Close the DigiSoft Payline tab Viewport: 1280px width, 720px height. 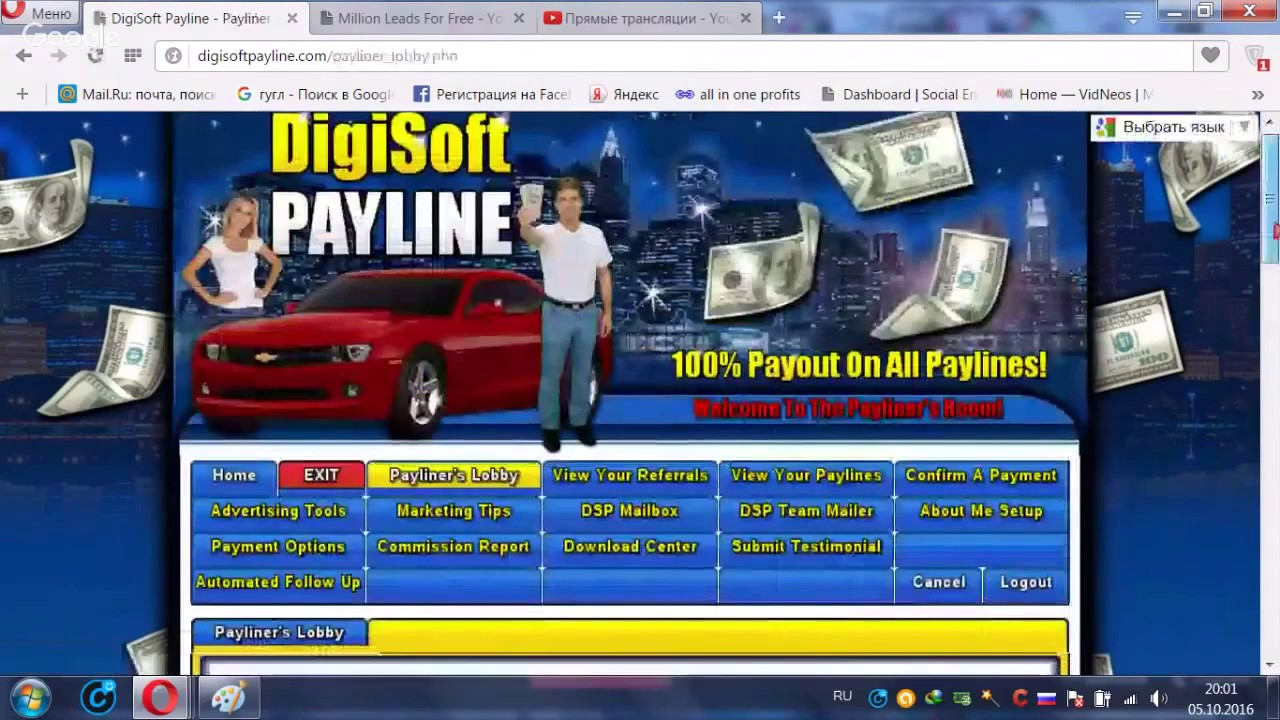point(292,18)
